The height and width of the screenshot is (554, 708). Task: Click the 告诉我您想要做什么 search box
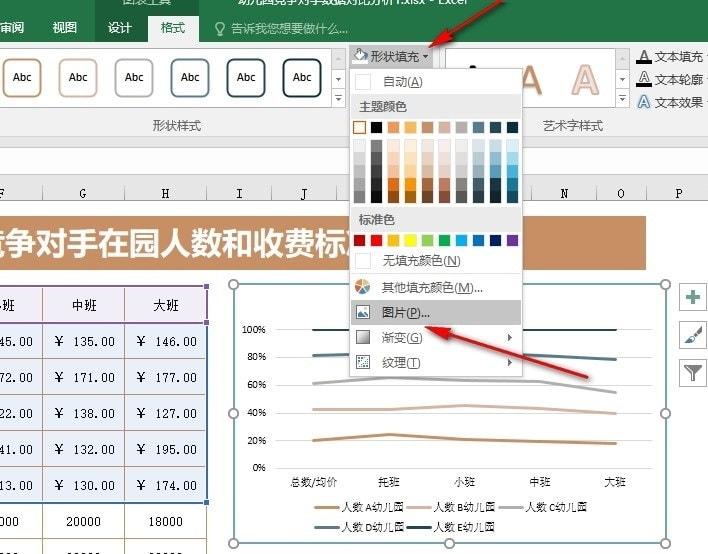tap(289, 29)
